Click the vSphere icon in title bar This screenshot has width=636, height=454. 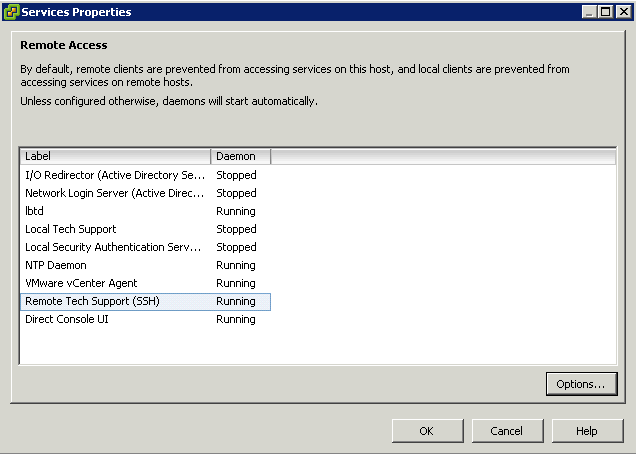pos(11,12)
